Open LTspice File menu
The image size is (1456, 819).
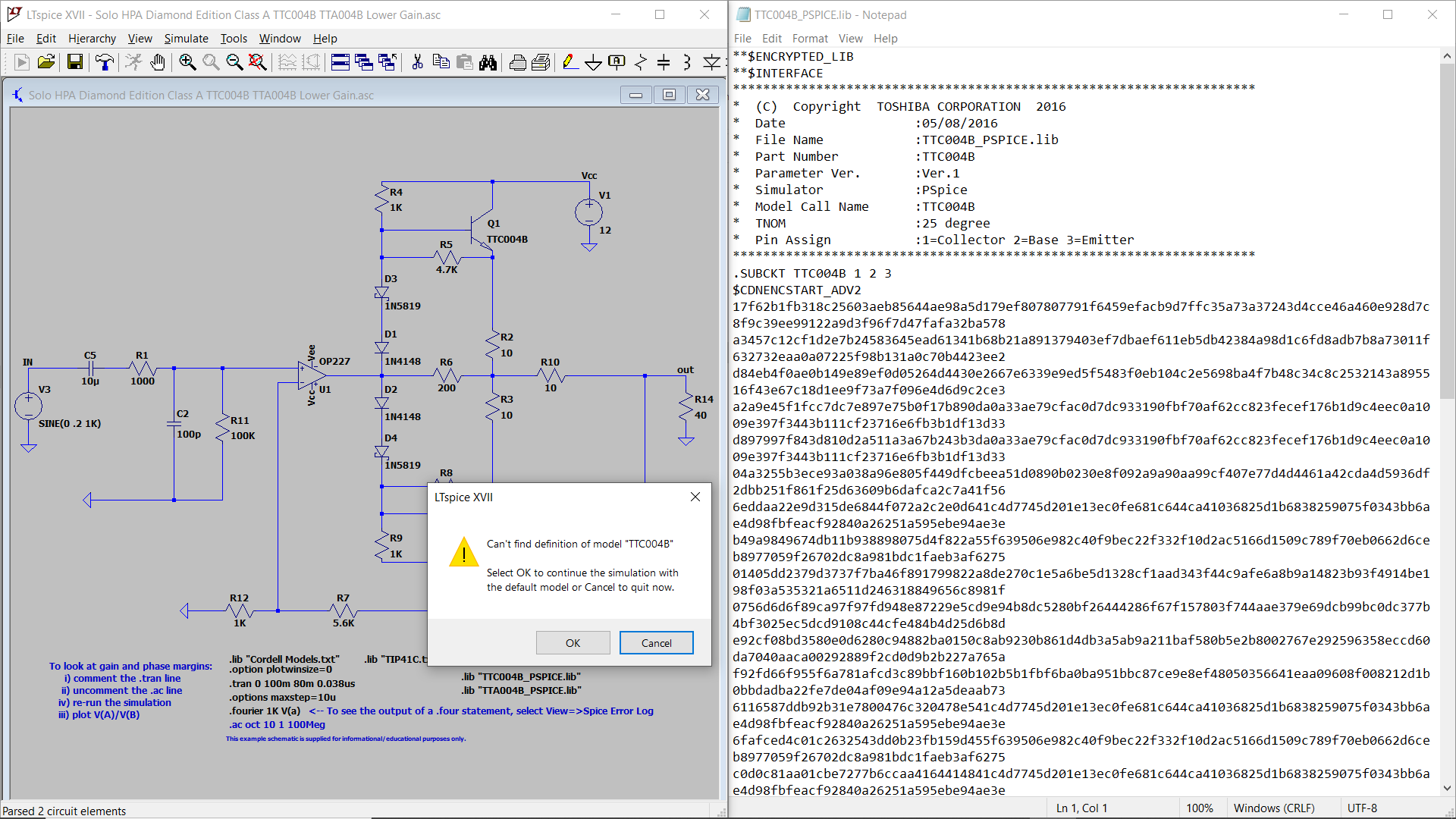[15, 39]
